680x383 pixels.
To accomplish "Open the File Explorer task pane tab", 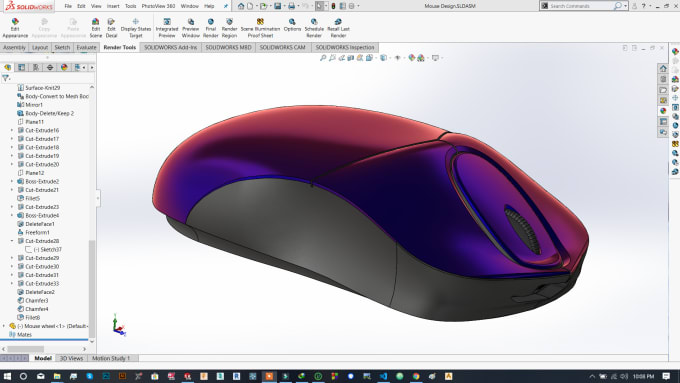I will 663,90.
